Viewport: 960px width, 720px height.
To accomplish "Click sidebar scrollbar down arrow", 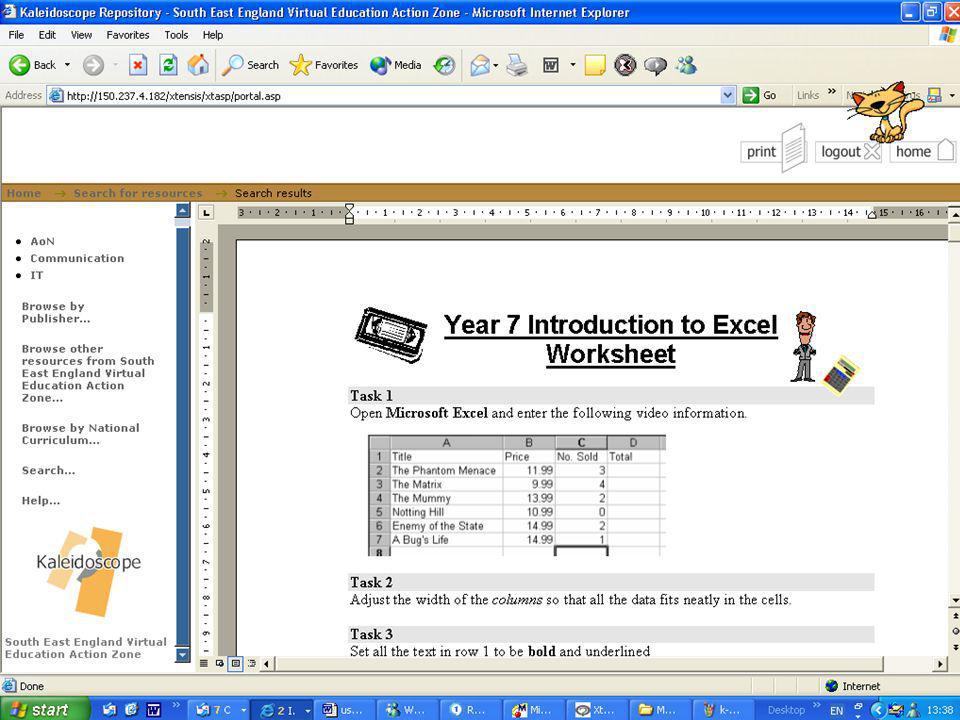I will coord(182,654).
